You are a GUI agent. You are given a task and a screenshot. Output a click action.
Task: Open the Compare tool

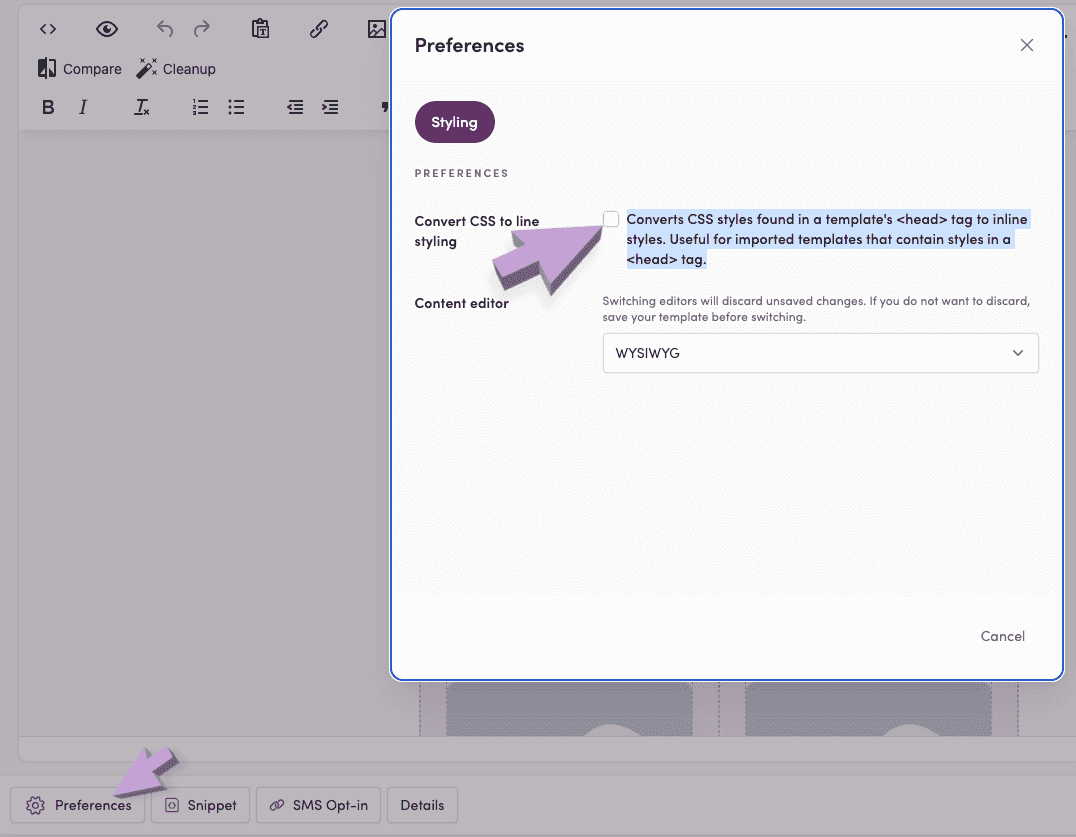[x=79, y=69]
